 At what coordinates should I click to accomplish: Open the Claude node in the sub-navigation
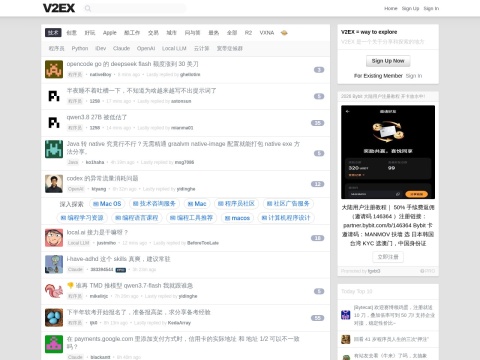click(x=121, y=48)
